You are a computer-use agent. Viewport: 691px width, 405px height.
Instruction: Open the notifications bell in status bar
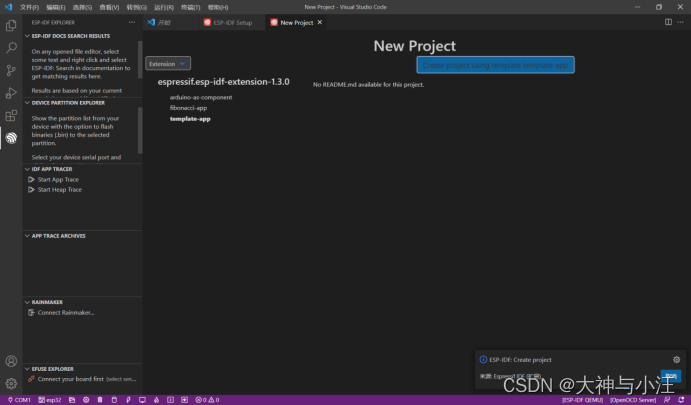coord(681,400)
